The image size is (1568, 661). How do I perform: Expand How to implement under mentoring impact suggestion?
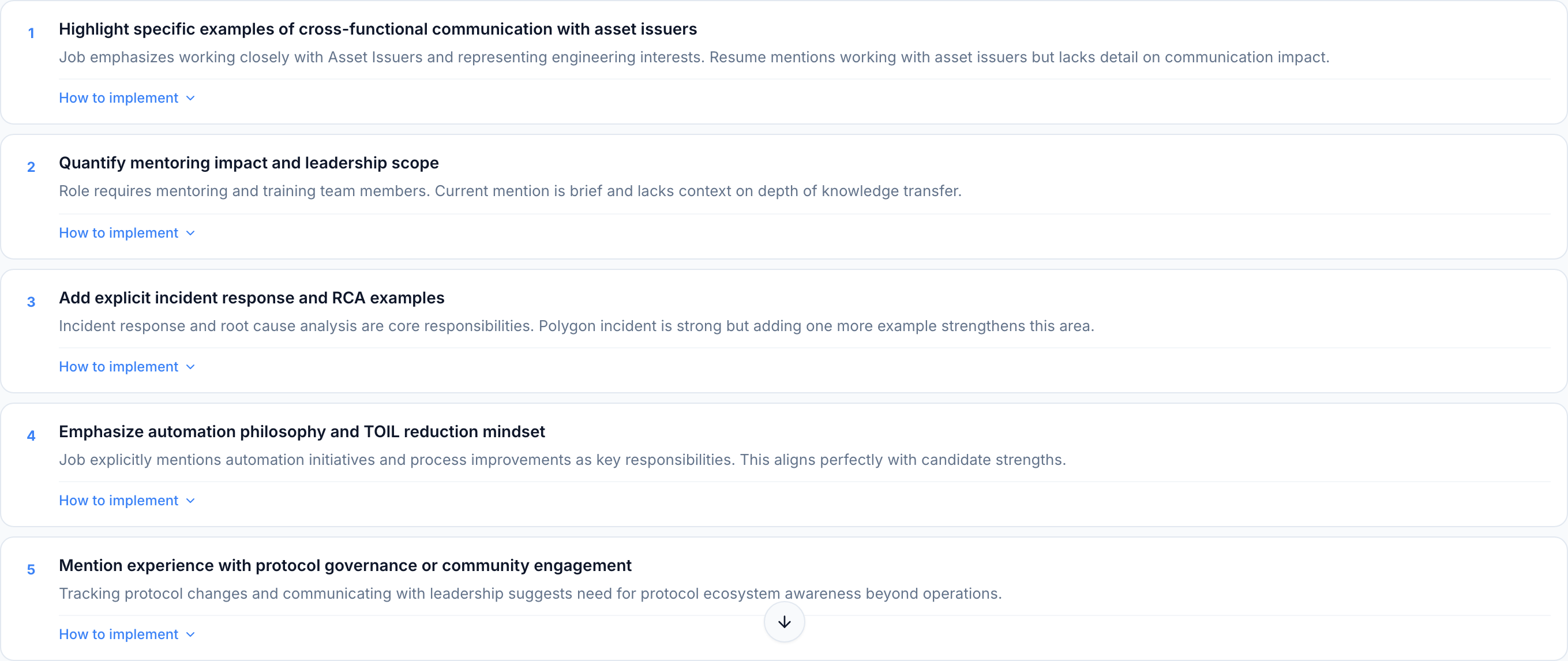click(x=126, y=232)
